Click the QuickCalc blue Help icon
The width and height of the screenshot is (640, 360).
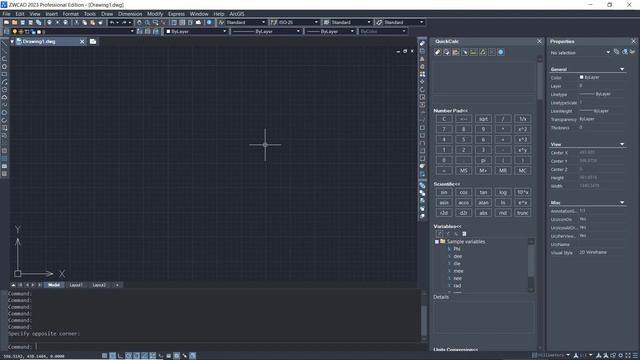(501, 52)
